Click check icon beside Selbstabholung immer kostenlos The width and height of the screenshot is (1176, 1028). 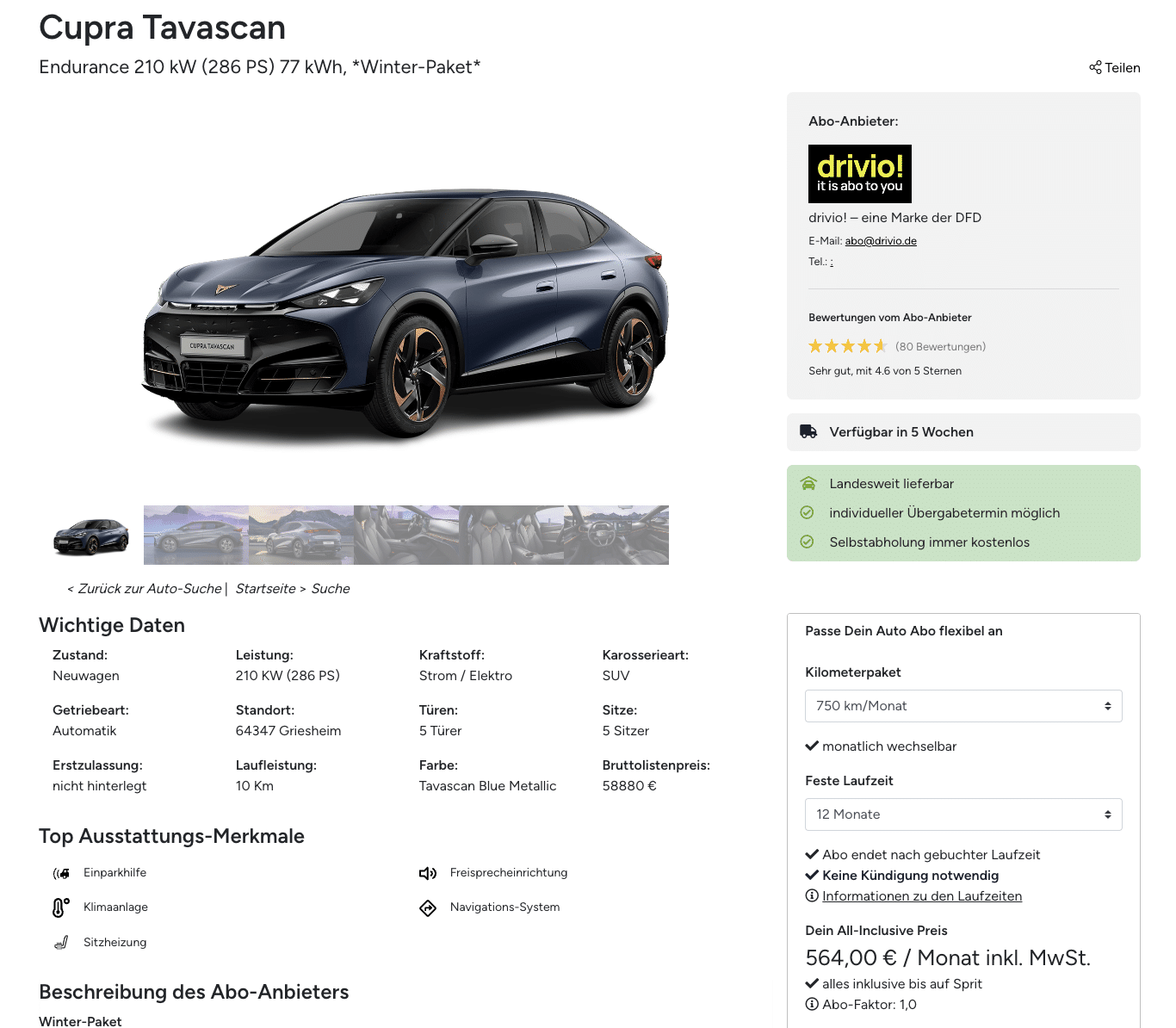coord(807,542)
